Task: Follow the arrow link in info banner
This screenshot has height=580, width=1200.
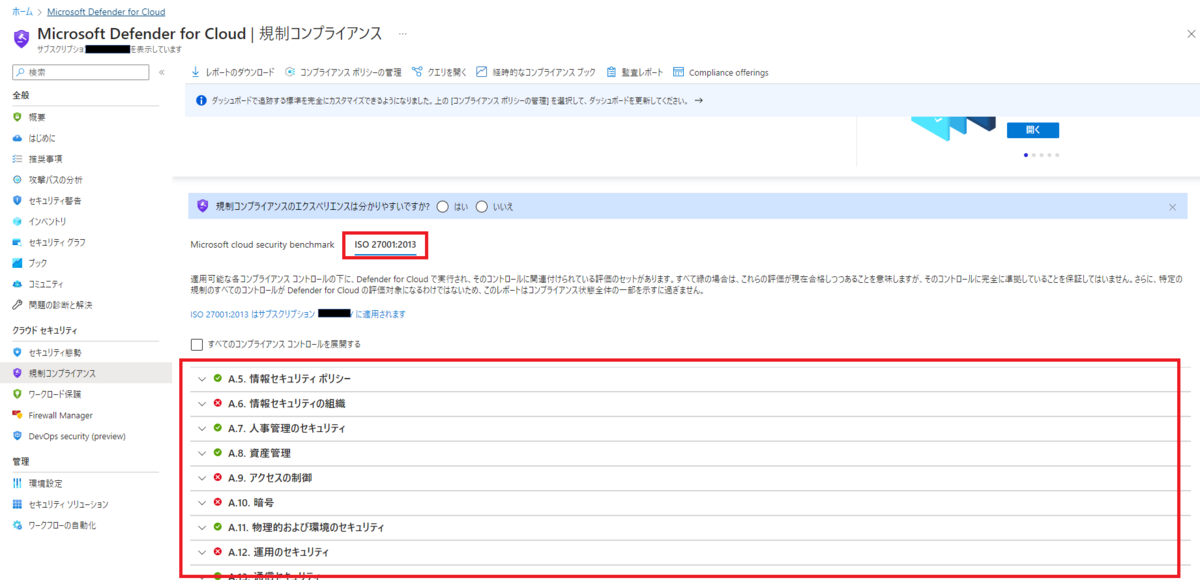Action: (x=699, y=101)
